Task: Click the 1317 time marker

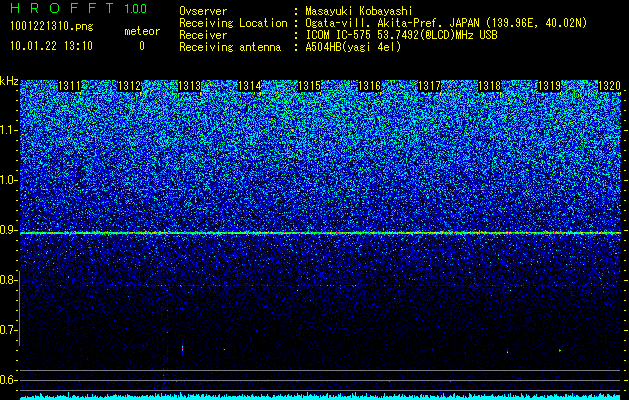Action: pyautogui.click(x=430, y=86)
